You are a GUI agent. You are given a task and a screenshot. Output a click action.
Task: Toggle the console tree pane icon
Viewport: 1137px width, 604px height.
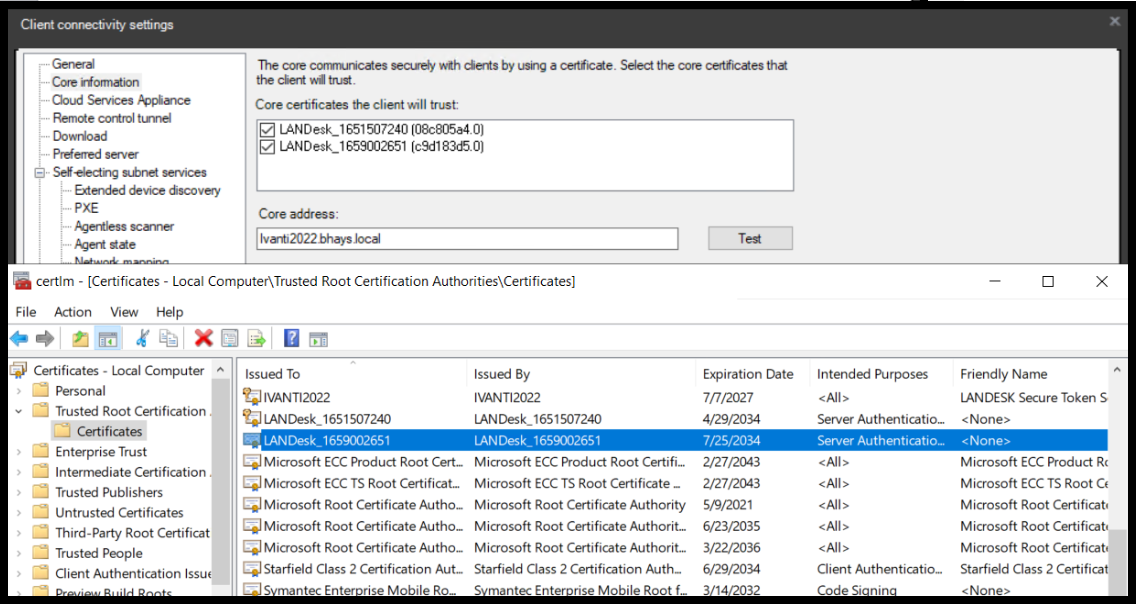coord(108,338)
